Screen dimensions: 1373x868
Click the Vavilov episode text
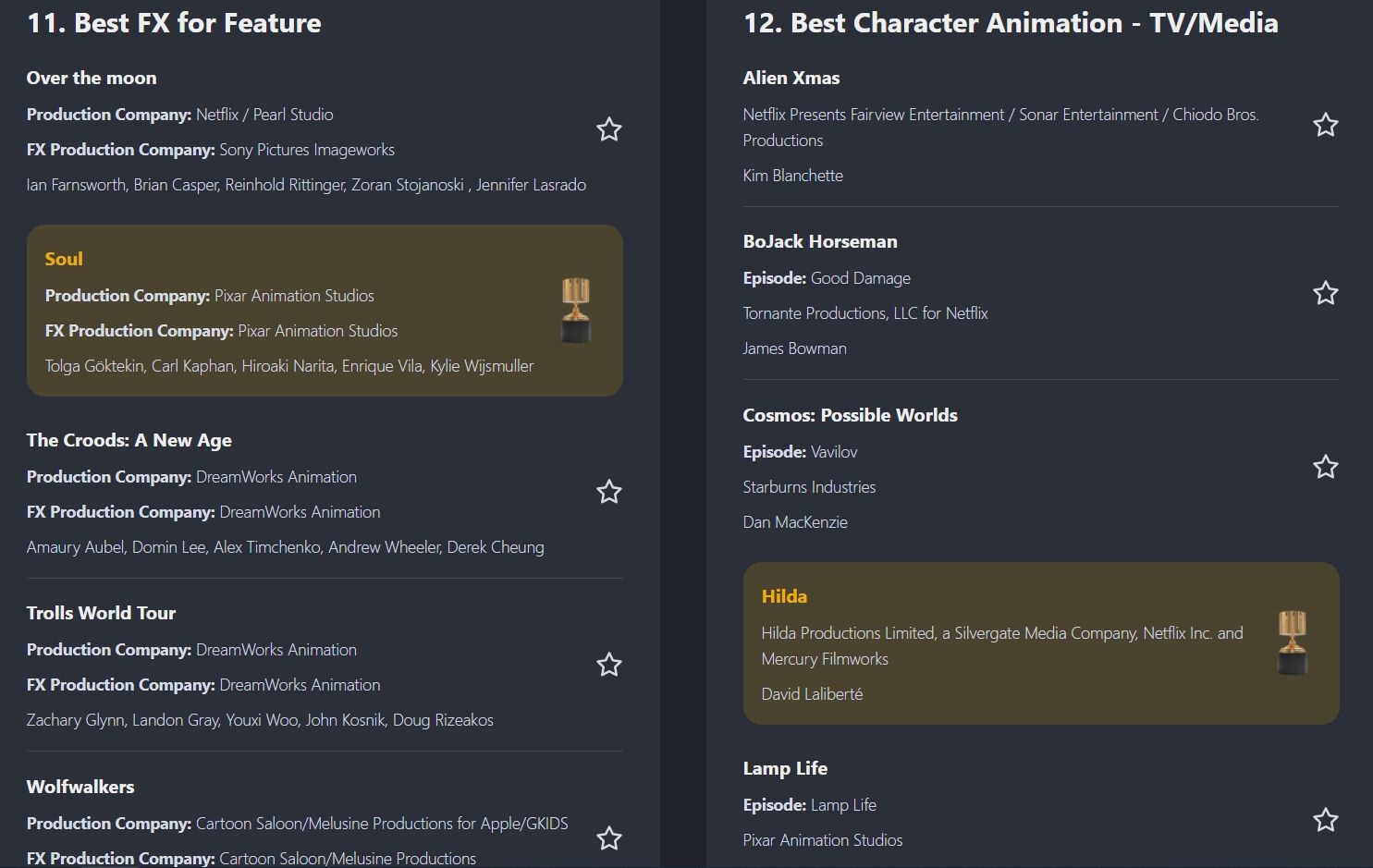pos(834,452)
